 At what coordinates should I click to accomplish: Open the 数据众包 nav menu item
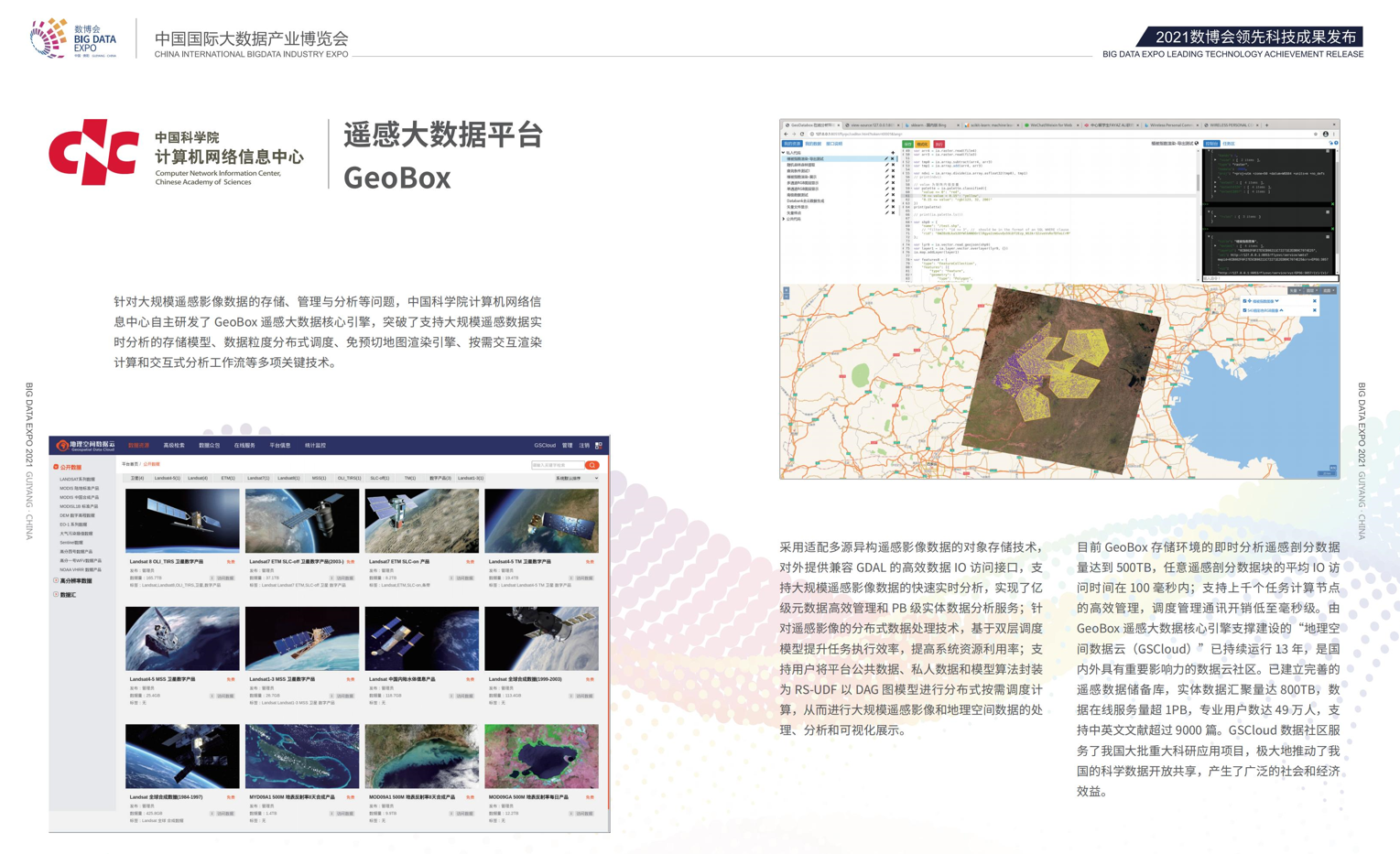[210, 446]
